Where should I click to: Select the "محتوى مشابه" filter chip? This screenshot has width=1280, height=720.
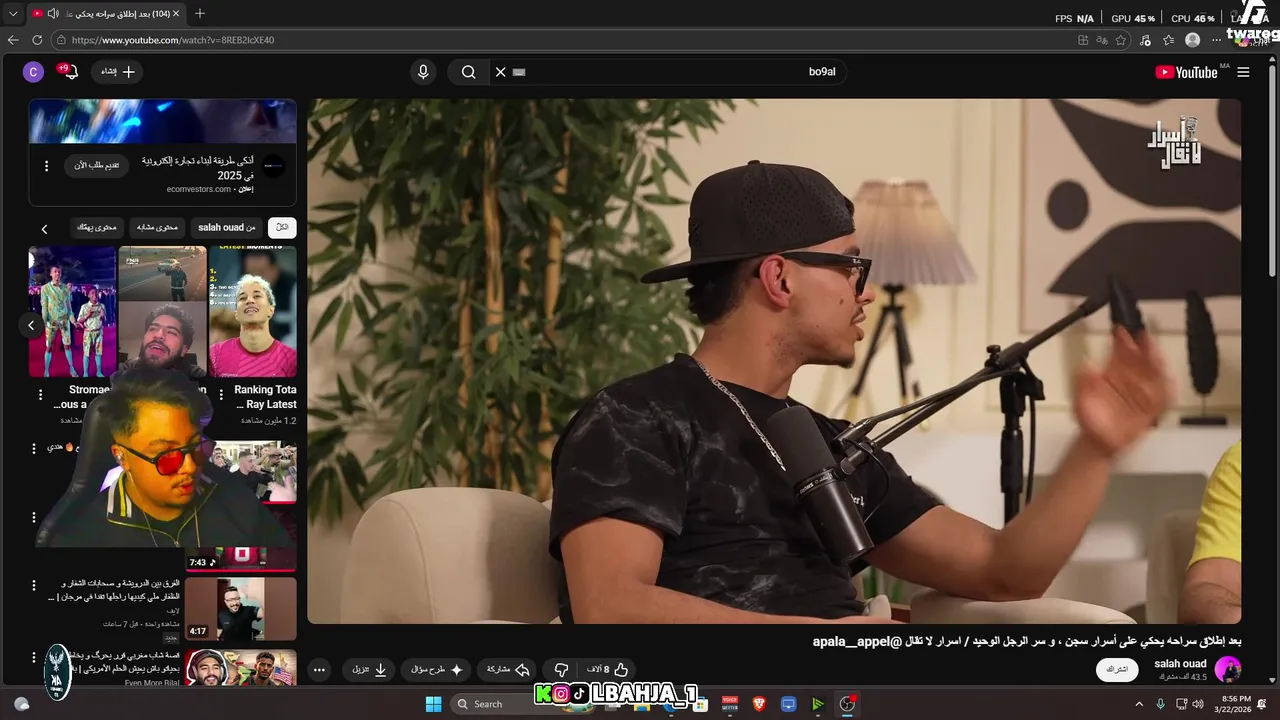(157, 228)
